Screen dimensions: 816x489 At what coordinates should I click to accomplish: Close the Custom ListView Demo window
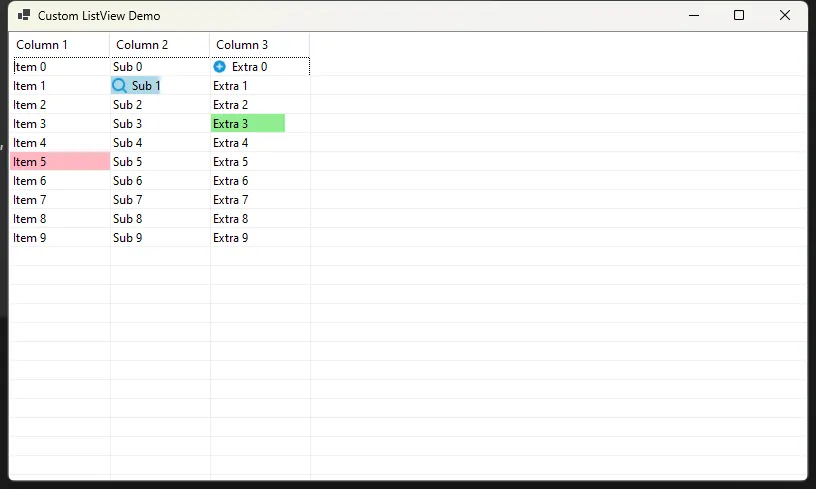[x=785, y=15]
